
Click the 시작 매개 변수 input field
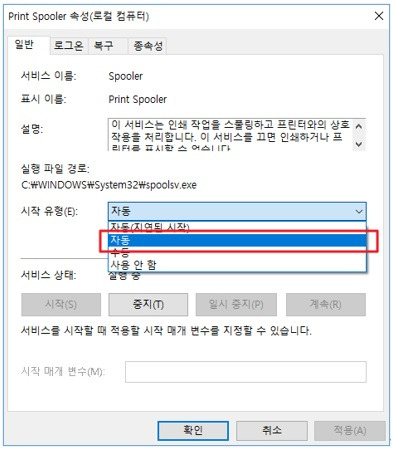(x=246, y=372)
